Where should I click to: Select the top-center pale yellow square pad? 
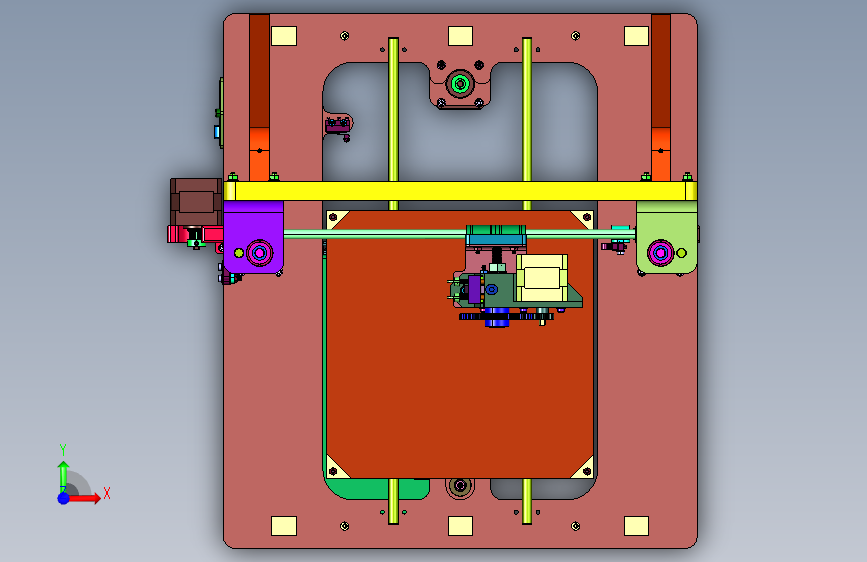460,36
